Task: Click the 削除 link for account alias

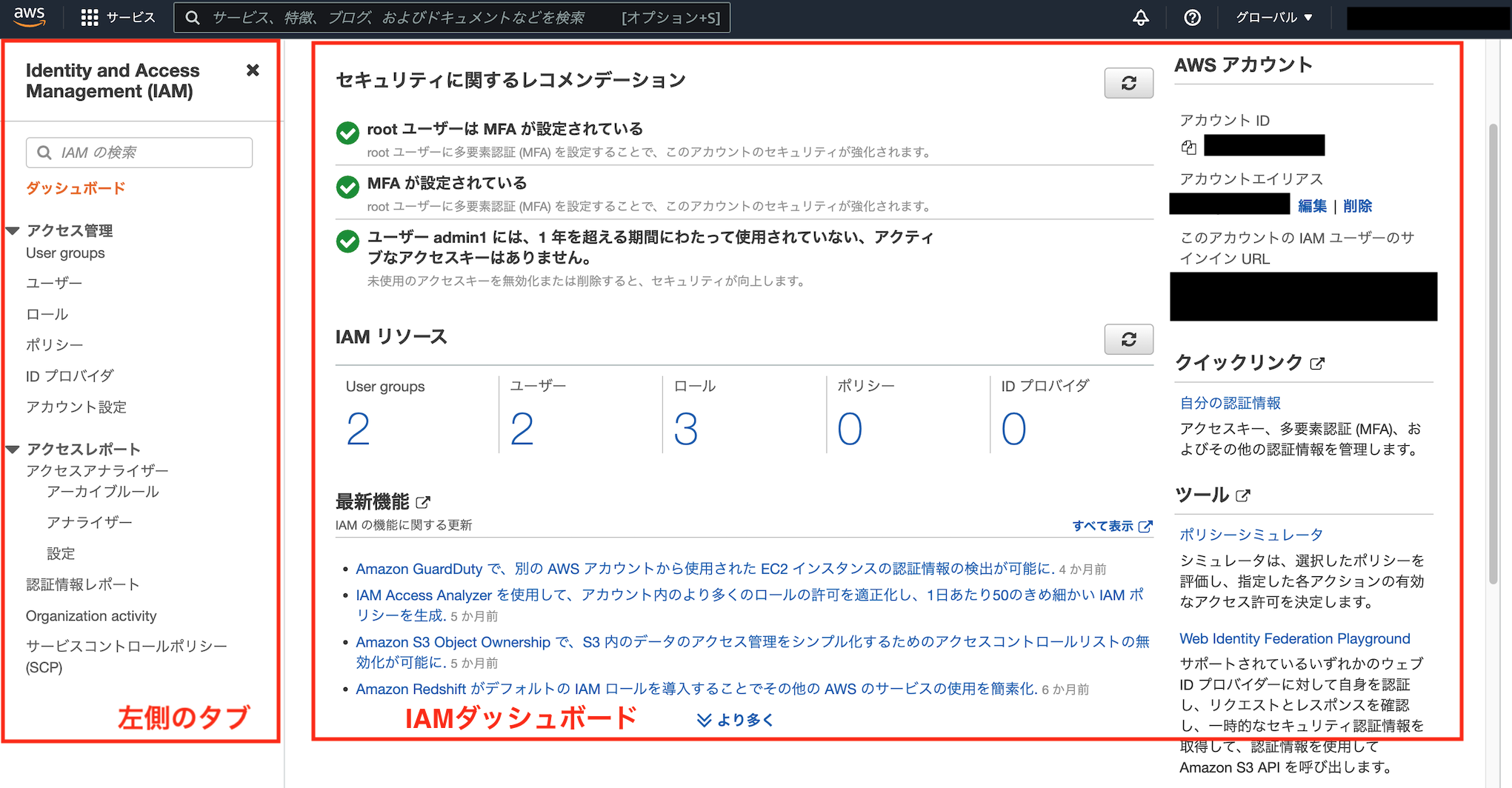Action: click(x=1357, y=206)
